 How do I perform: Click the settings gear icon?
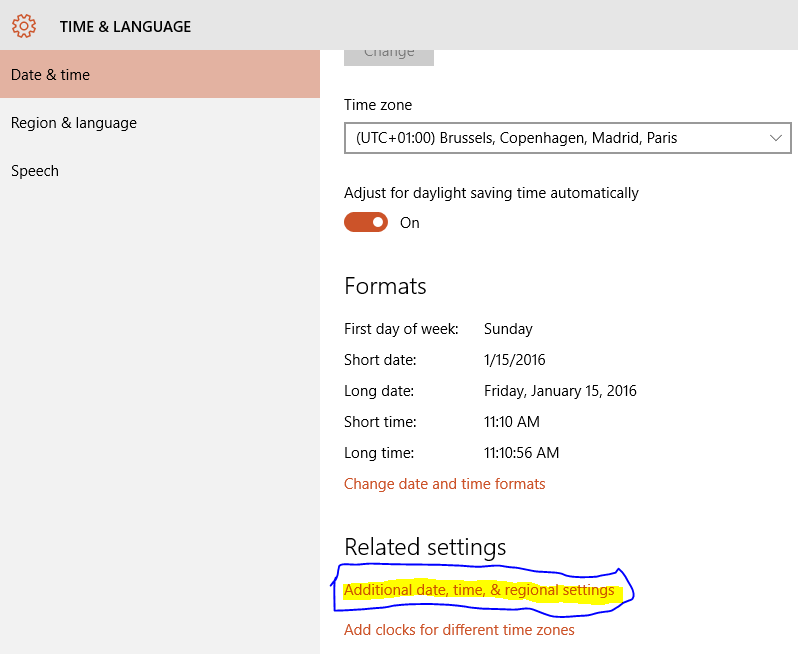(24, 26)
